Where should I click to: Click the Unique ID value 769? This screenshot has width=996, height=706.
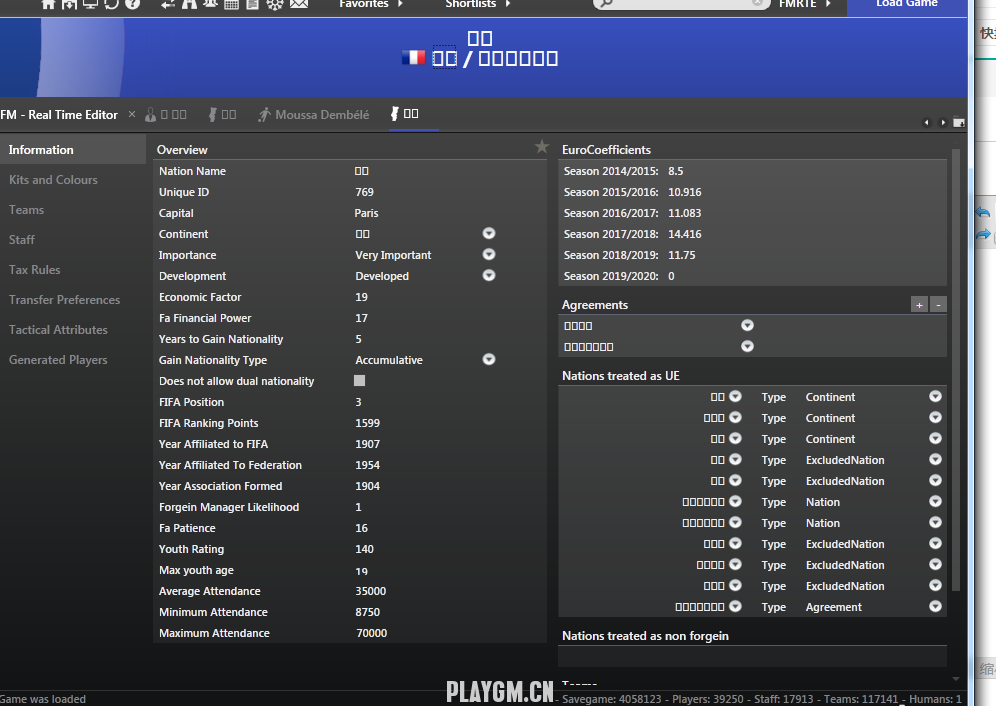click(x=365, y=192)
